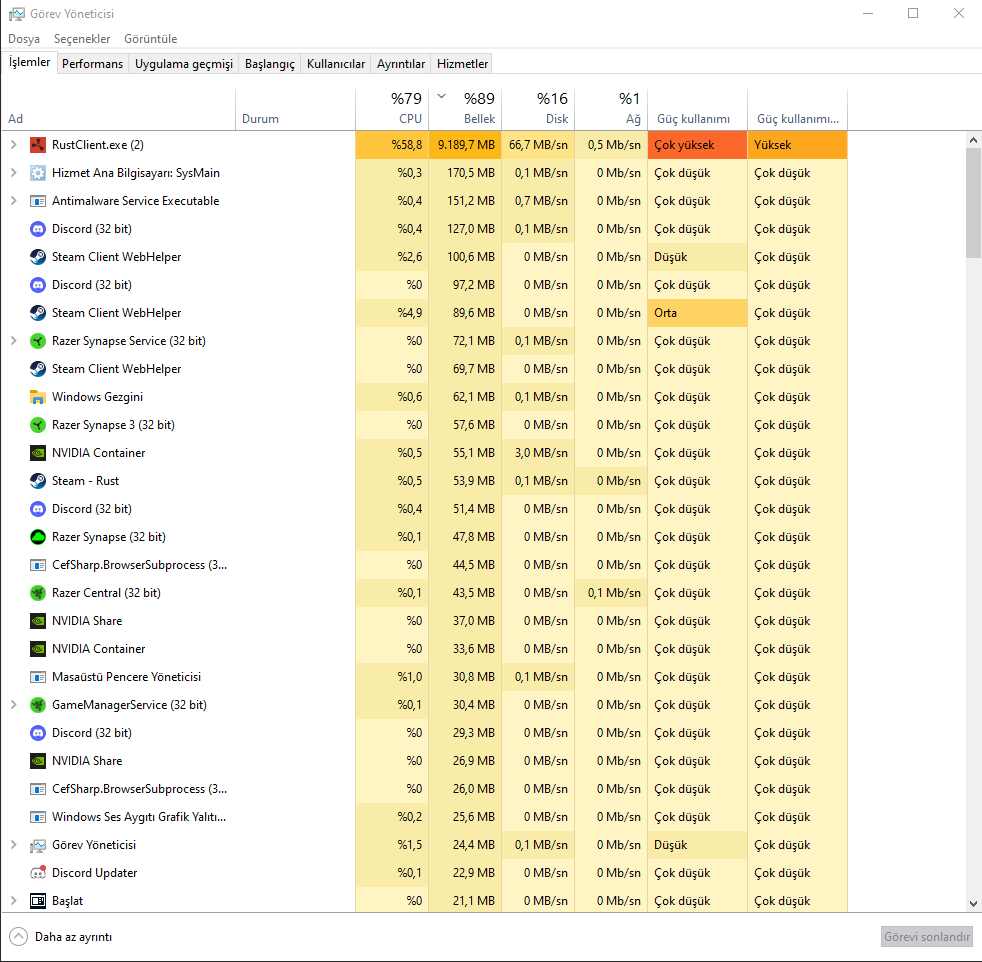
Task: Sort by the first Güç kullanımı column
Action: [698, 110]
